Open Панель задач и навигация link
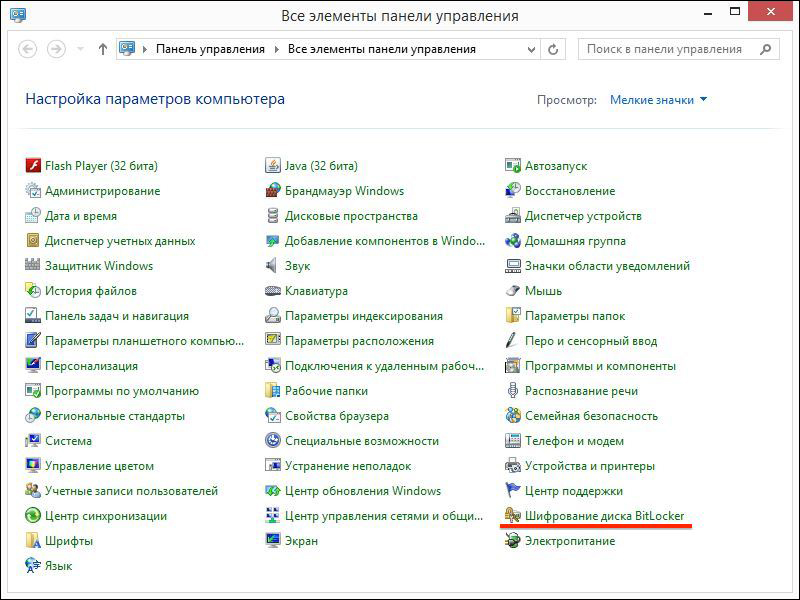Screen dimensions: 800x600 [x=117, y=316]
